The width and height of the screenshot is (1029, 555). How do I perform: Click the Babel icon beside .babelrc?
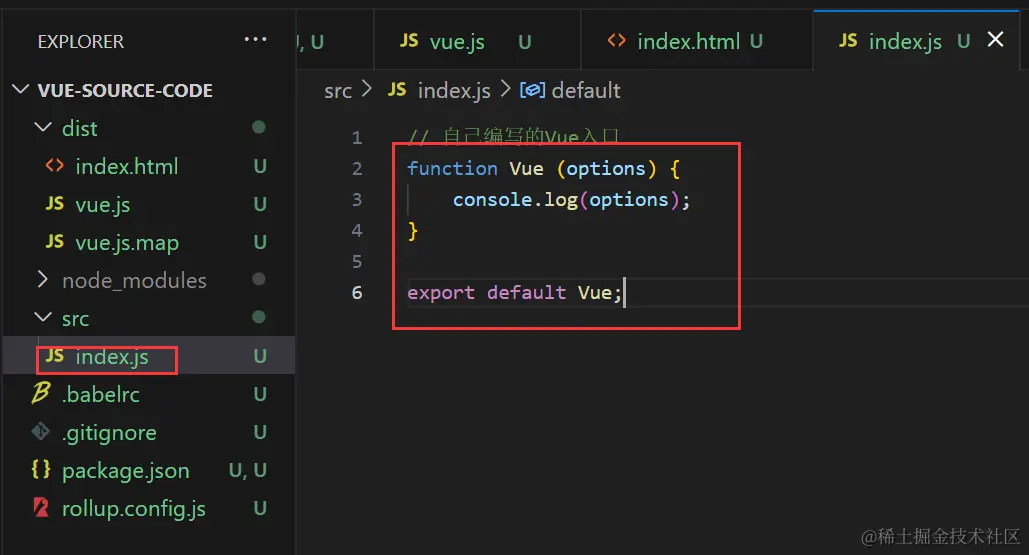pyautogui.click(x=41, y=394)
